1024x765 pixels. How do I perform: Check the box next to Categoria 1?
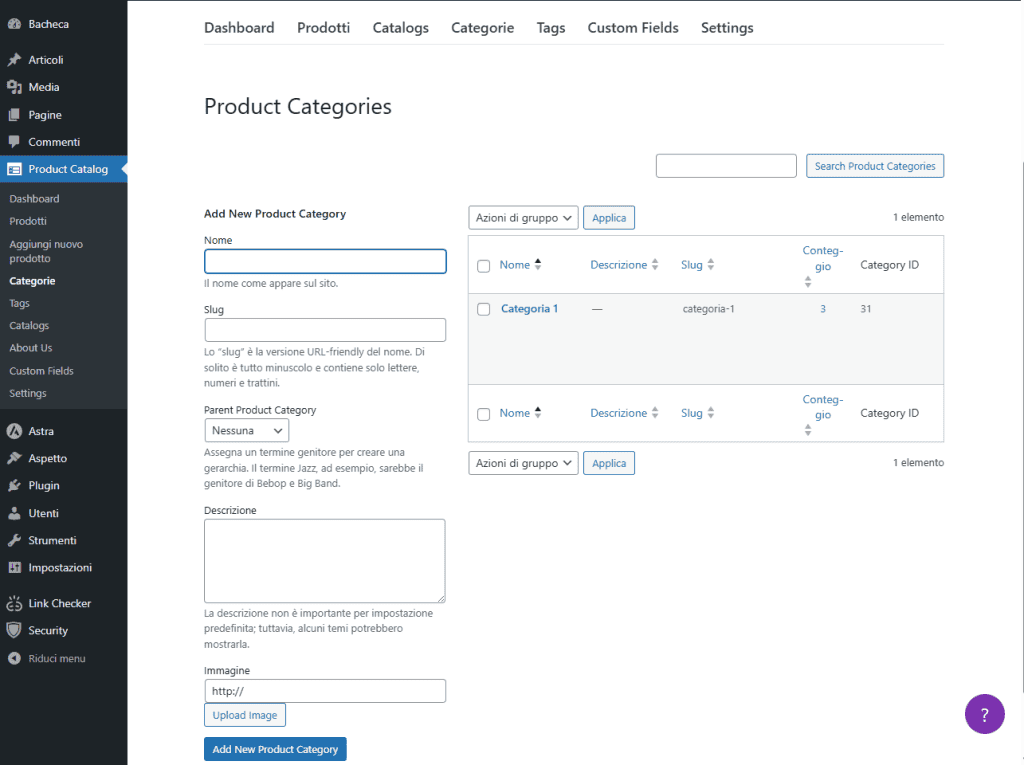coord(484,308)
